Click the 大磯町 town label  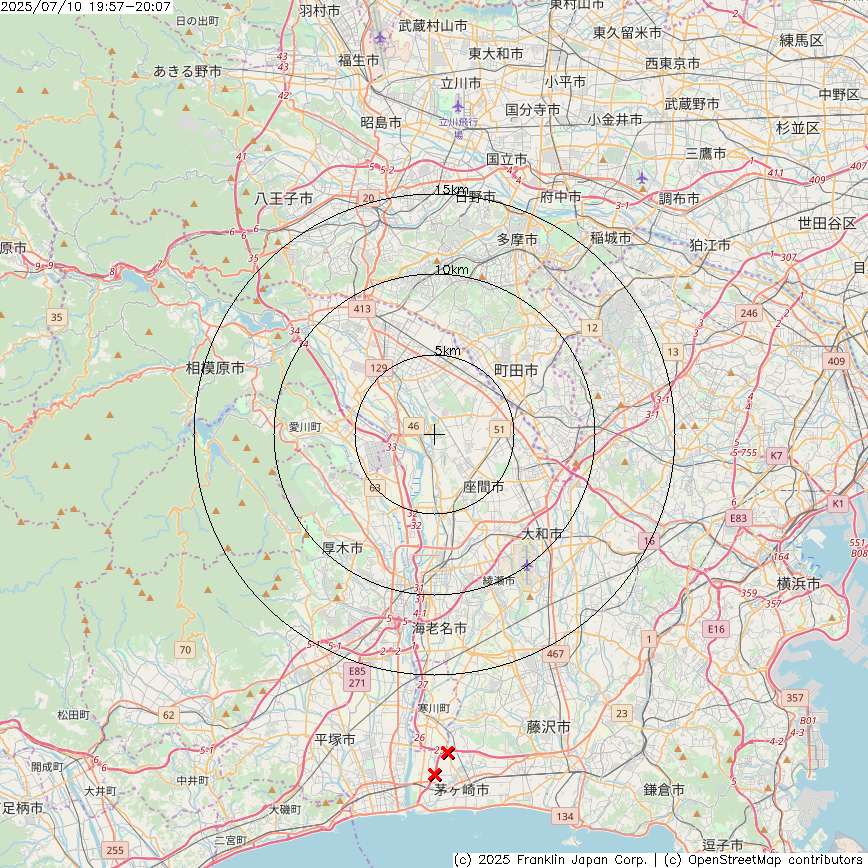(x=285, y=809)
